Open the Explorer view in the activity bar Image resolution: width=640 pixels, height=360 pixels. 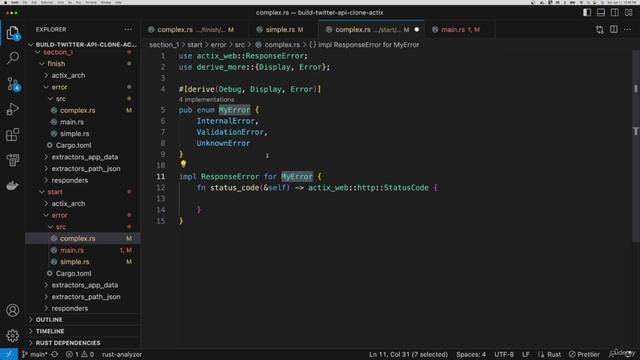[13, 33]
